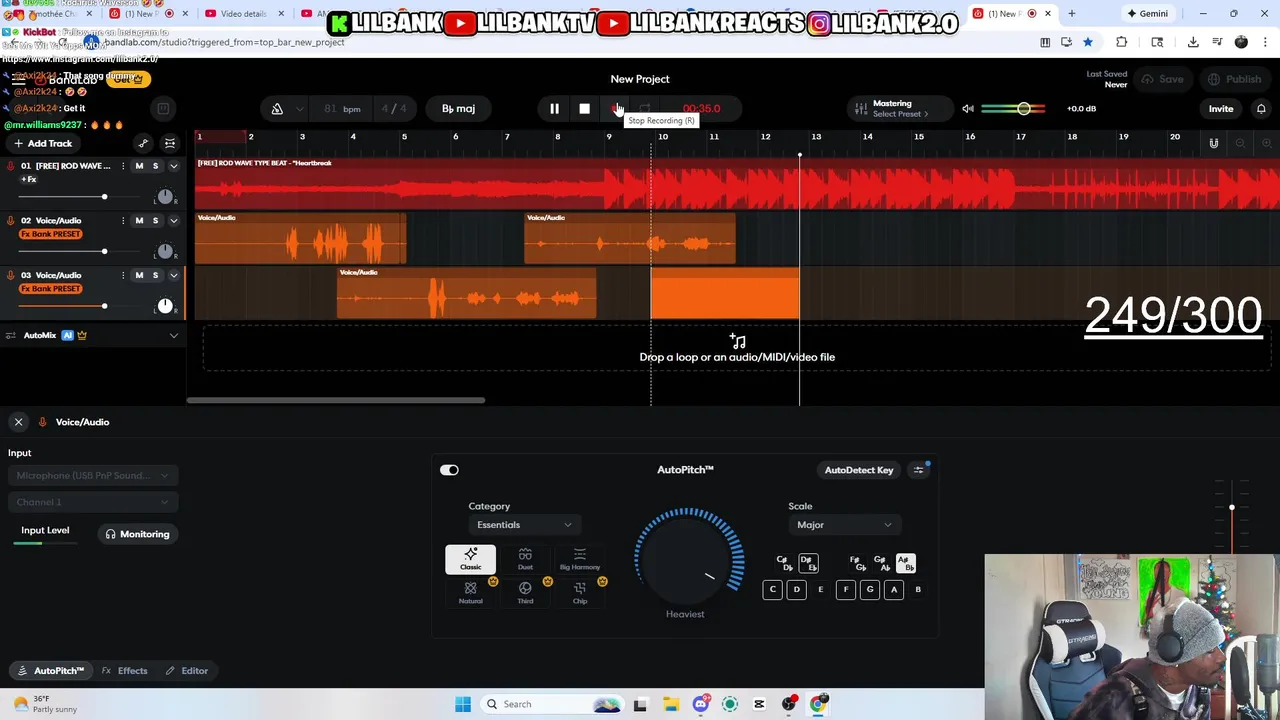Toggle the E note key
The height and width of the screenshot is (720, 1280).
tap(821, 590)
